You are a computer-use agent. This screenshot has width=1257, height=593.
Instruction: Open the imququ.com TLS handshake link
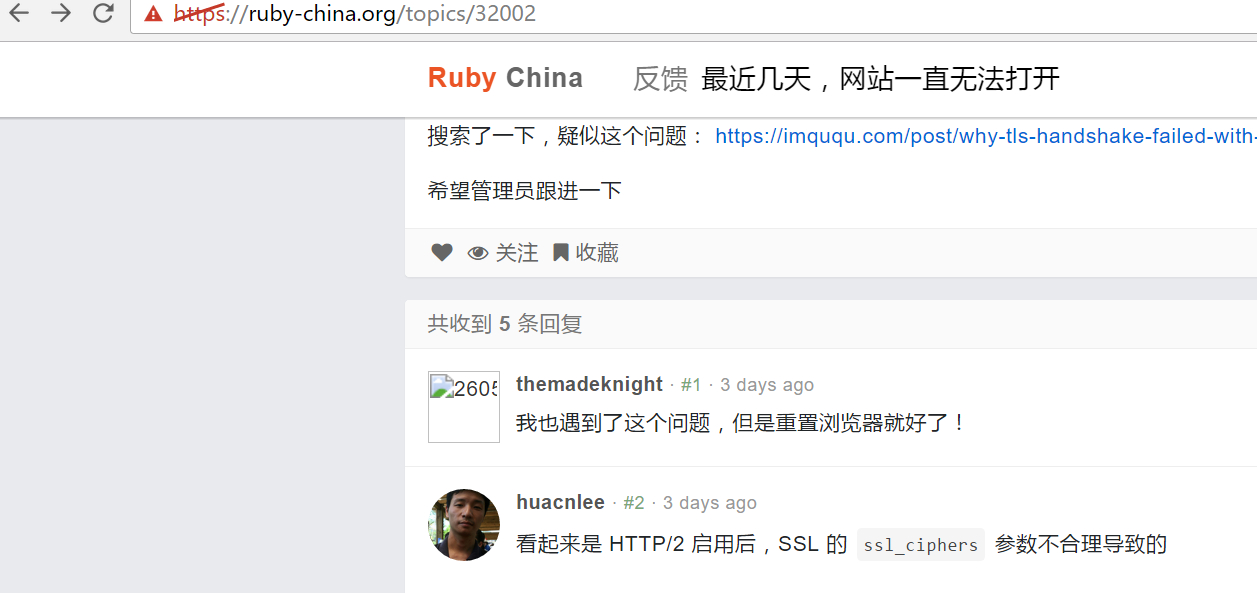[x=986, y=136]
